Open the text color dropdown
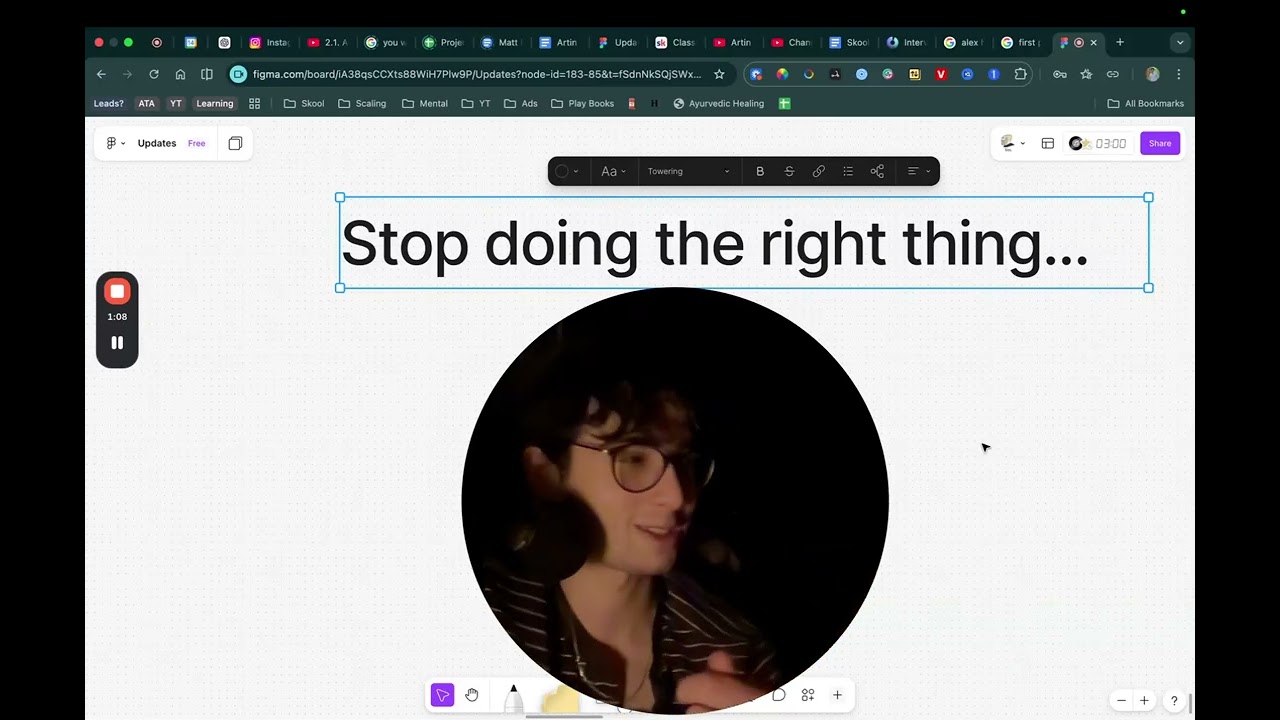 click(x=576, y=172)
